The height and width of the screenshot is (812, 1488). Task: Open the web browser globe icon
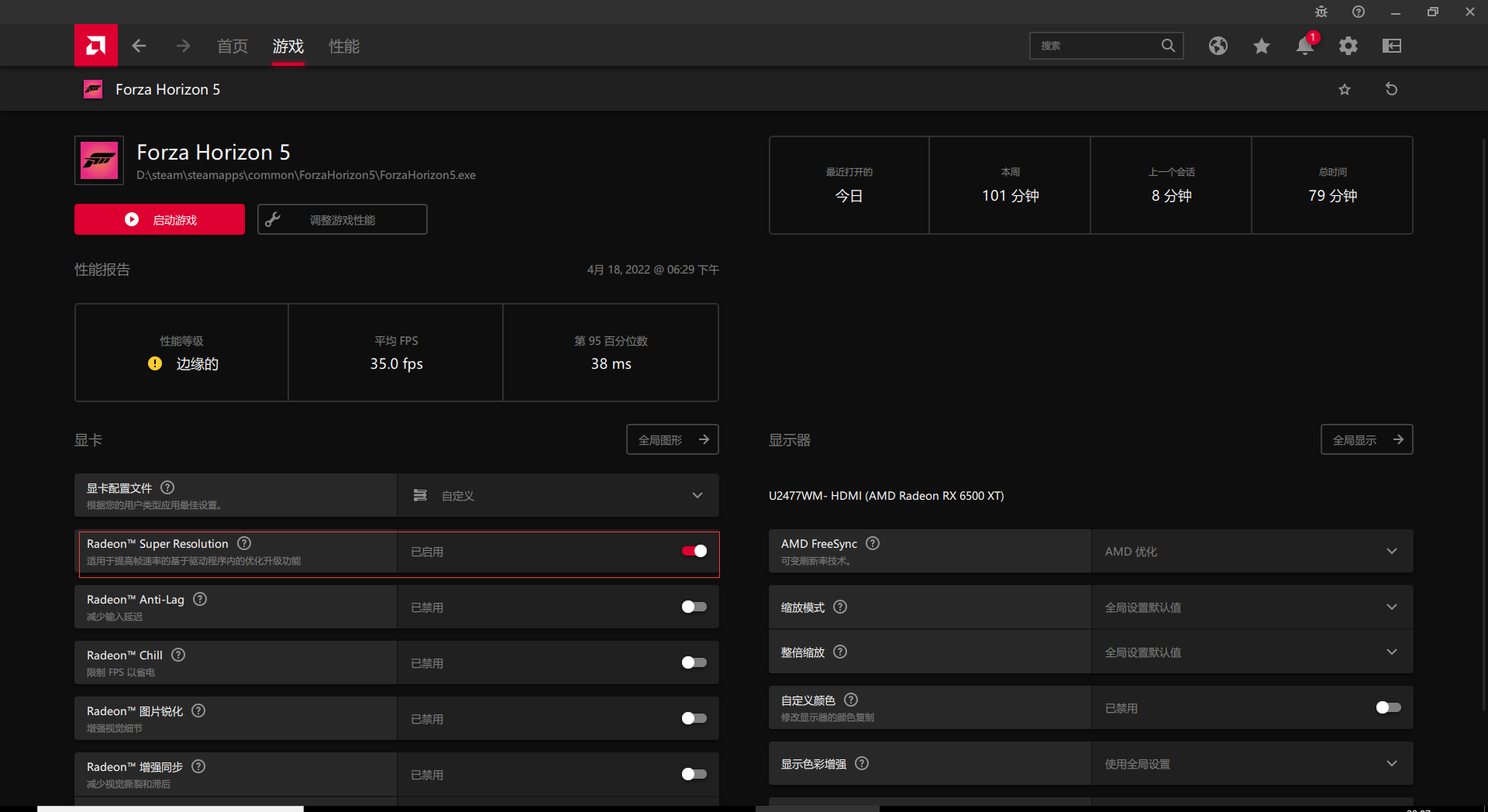pyautogui.click(x=1218, y=46)
